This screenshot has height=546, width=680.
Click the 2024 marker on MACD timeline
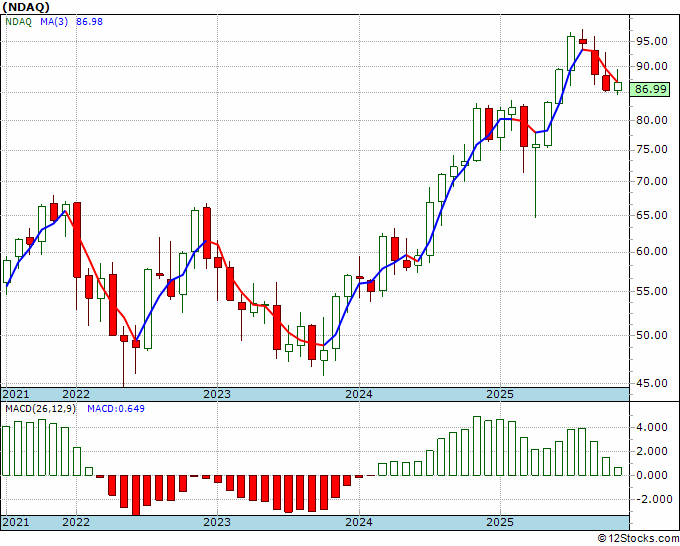pyautogui.click(x=359, y=522)
